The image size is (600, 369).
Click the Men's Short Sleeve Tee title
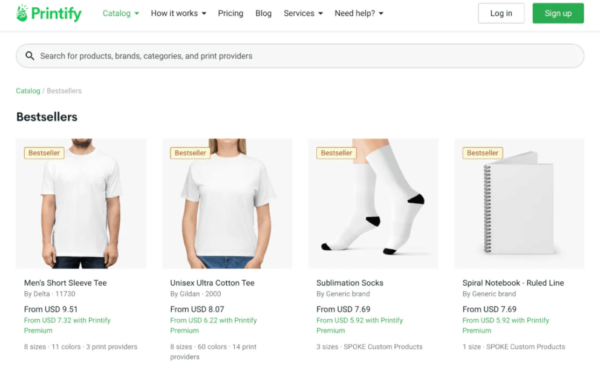65,283
